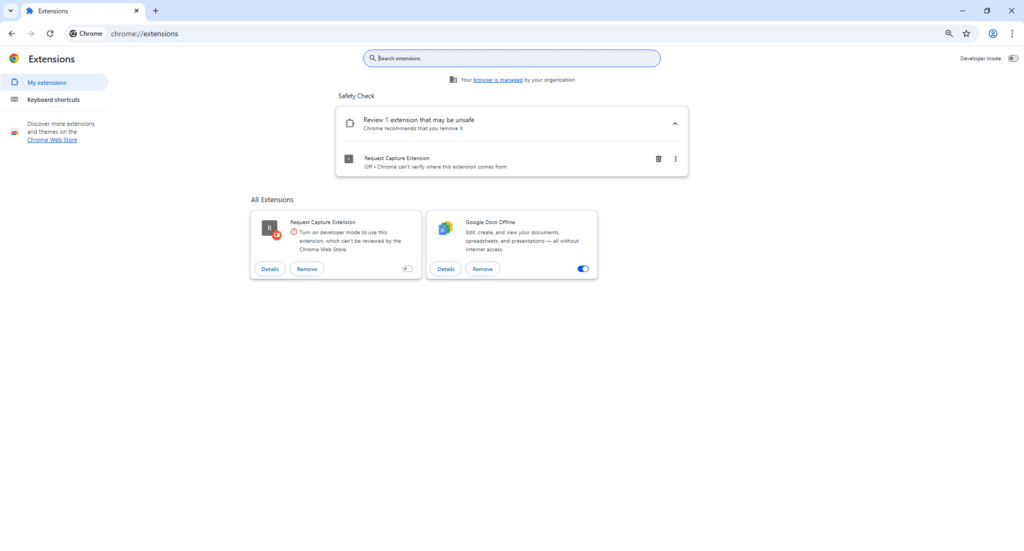Viewport: 1024px width, 551px height.
Task: Open more options for flagged Request Capture Extension
Action: click(x=675, y=159)
